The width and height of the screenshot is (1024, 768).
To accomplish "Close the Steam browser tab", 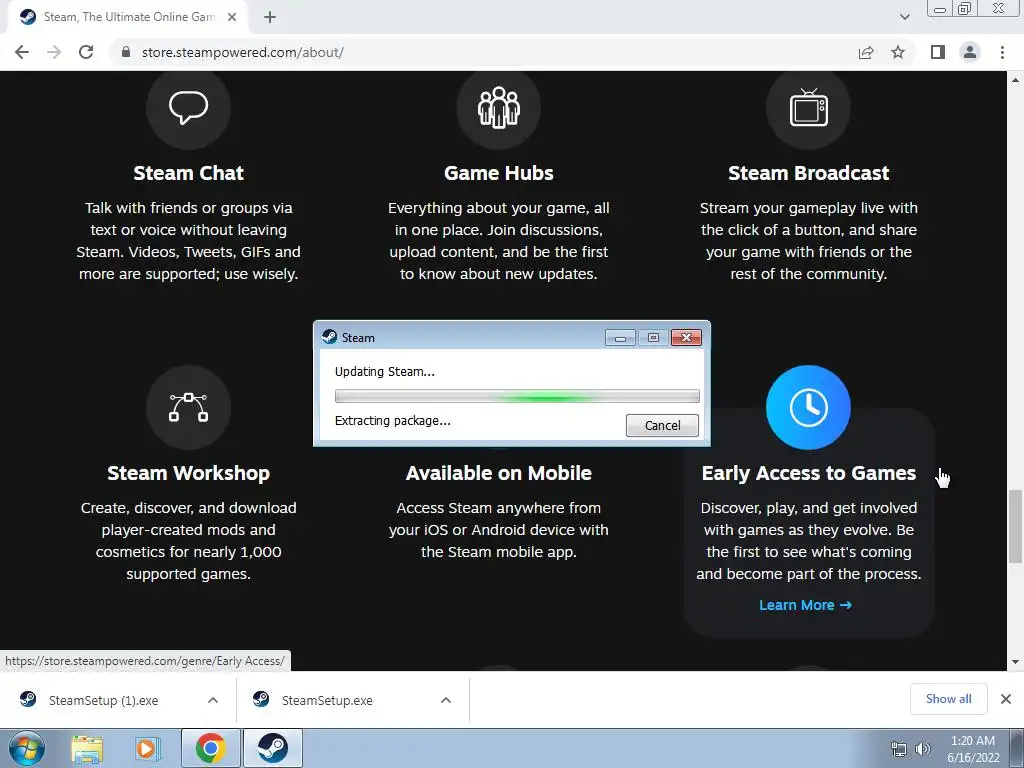I will pyautogui.click(x=232, y=18).
